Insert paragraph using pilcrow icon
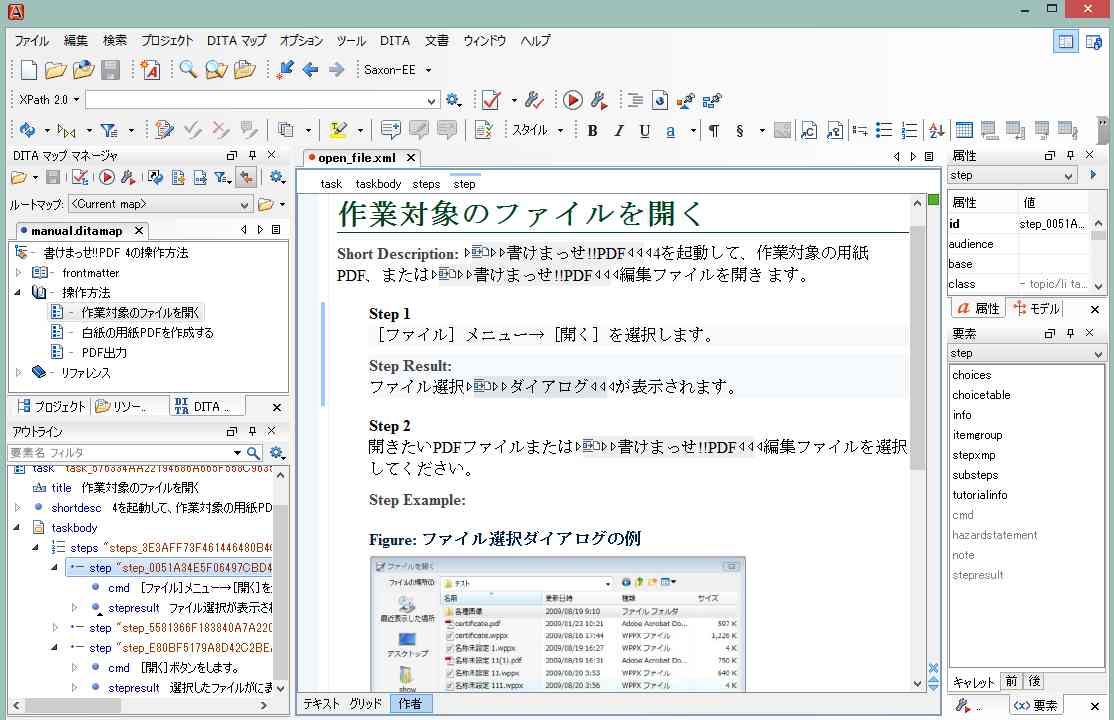This screenshot has width=1114, height=720. pyautogui.click(x=714, y=131)
